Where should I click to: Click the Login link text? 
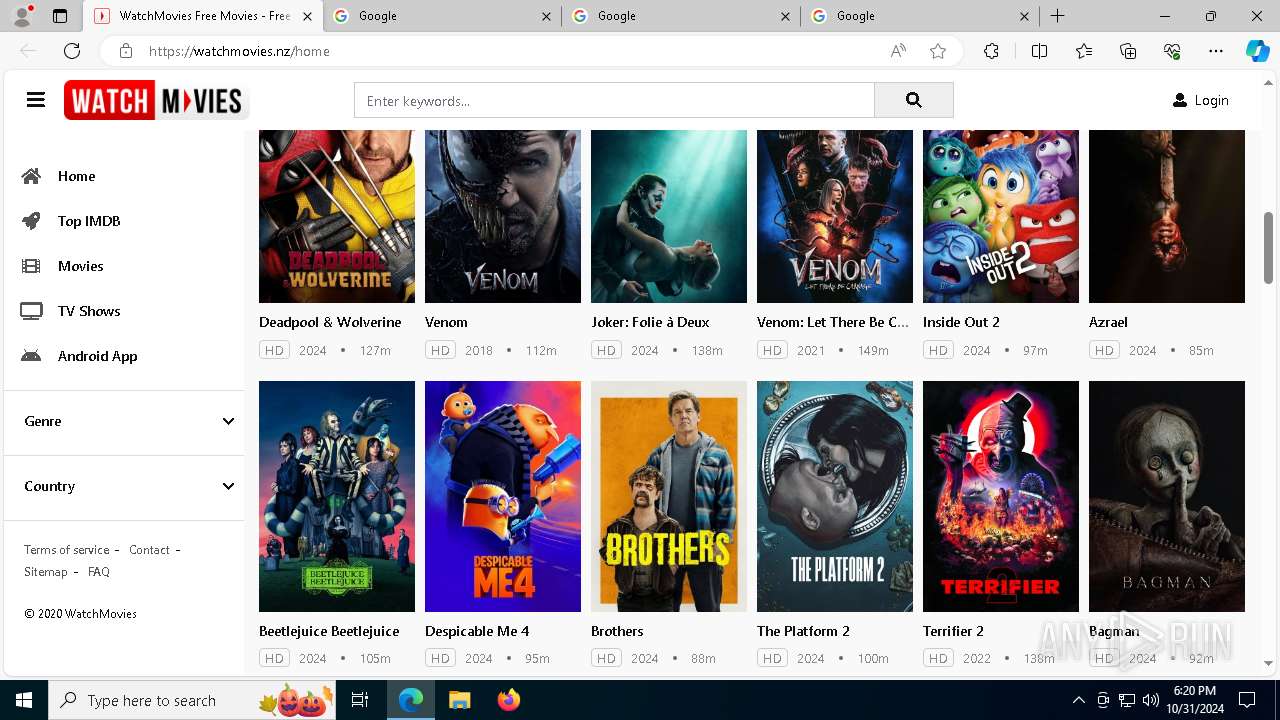(x=1211, y=100)
